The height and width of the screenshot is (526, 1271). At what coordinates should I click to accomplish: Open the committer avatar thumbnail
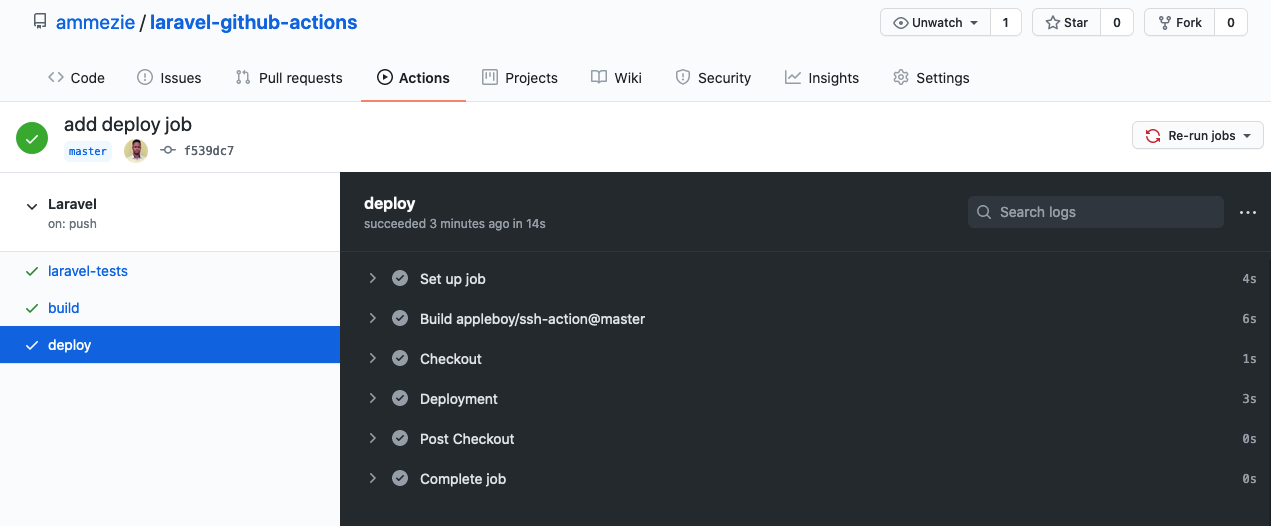click(x=136, y=151)
